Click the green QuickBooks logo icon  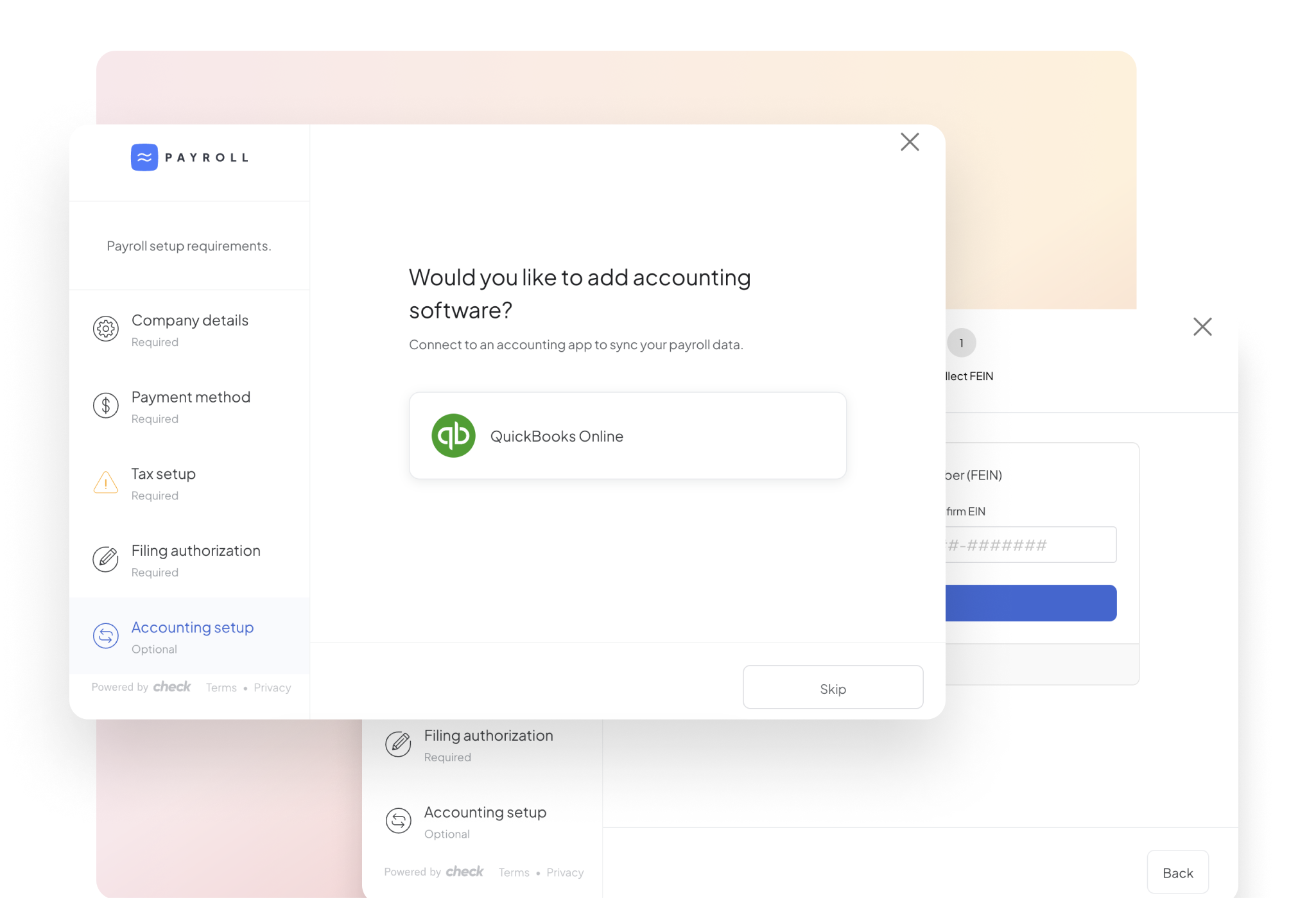[453, 436]
